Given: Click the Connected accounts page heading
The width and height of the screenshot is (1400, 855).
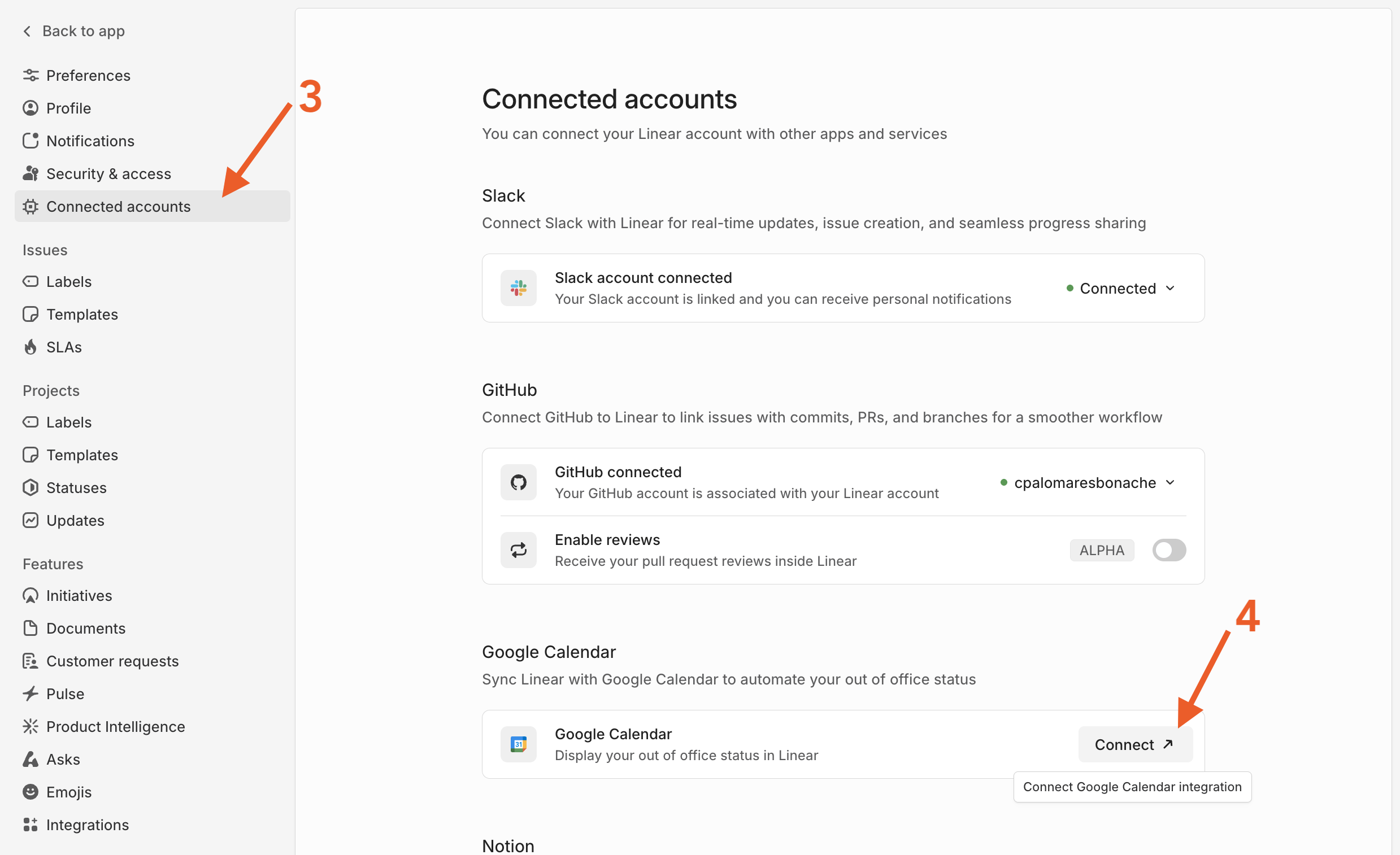Looking at the screenshot, I should [x=609, y=99].
